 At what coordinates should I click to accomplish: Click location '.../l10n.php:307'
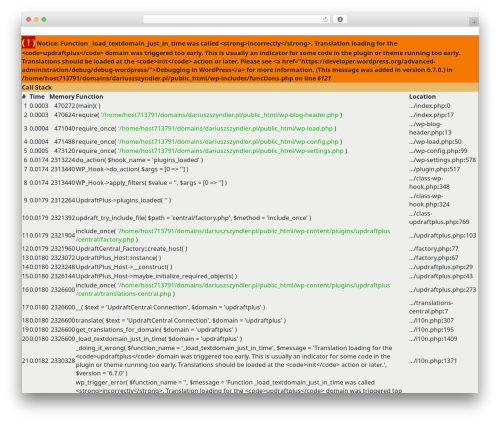click(431, 320)
